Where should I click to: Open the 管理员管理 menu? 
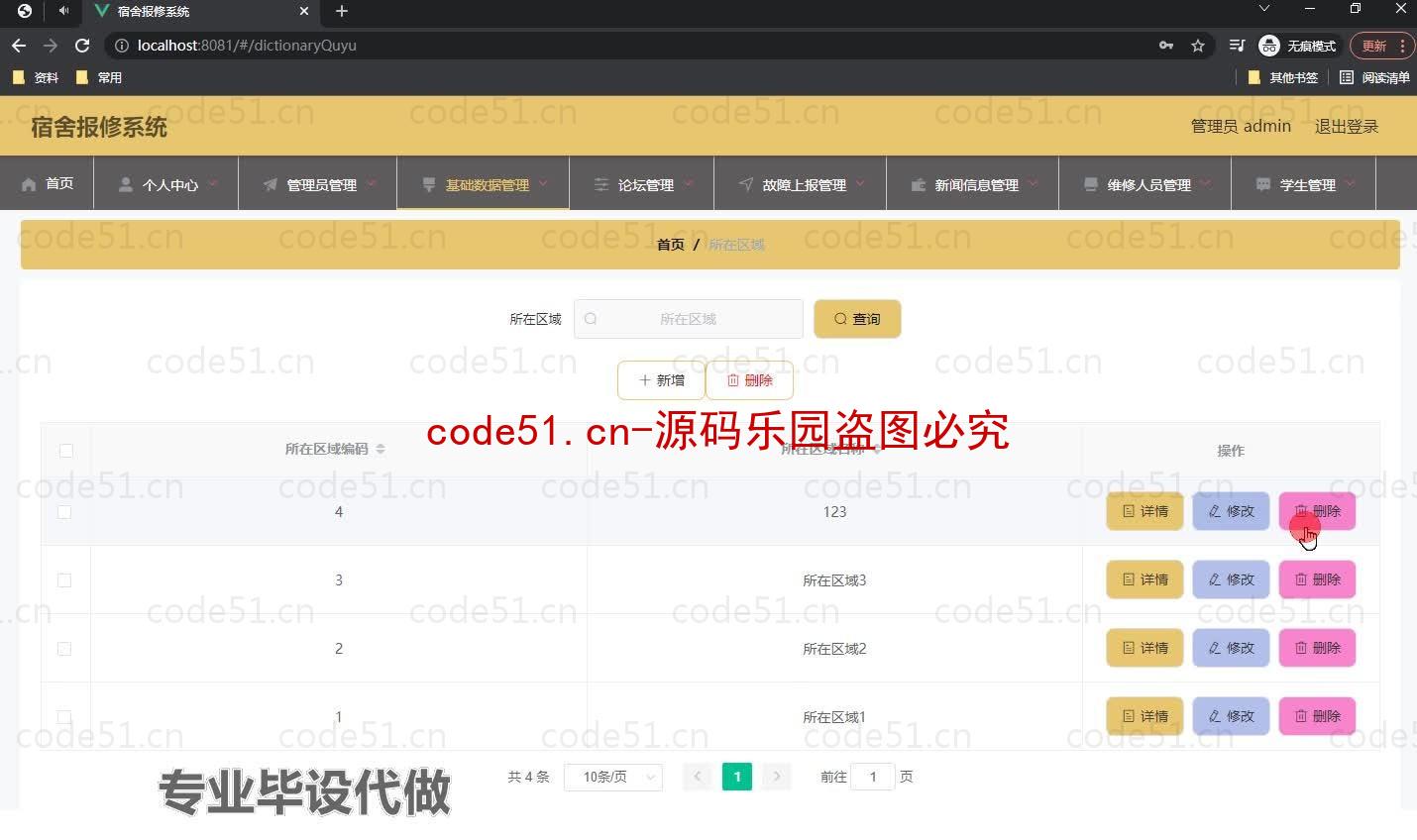[317, 183]
